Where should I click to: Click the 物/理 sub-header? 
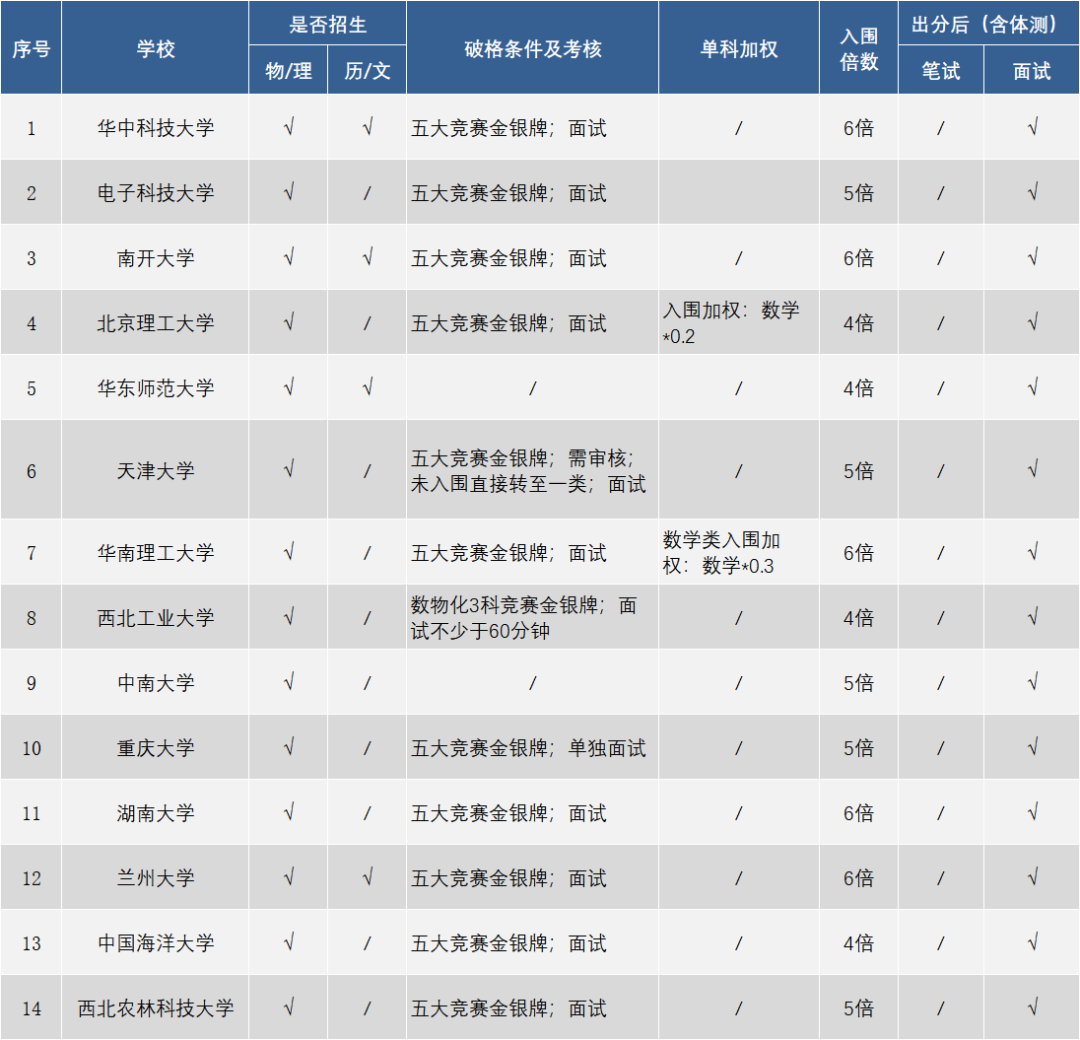pos(288,70)
